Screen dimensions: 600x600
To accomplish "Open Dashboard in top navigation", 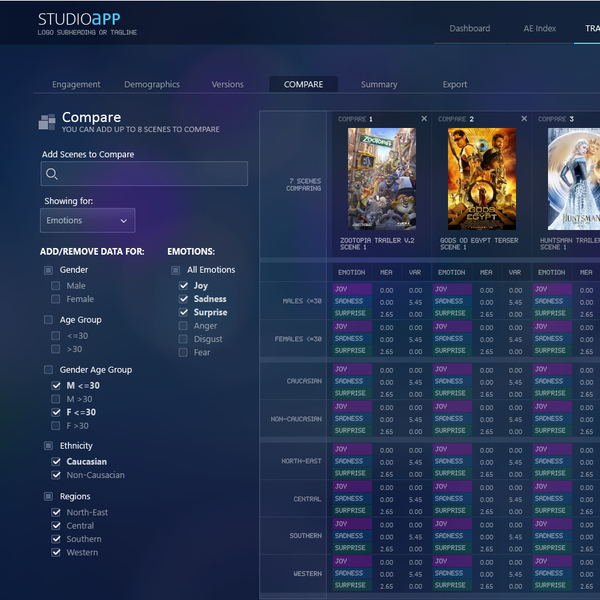I will pos(470,28).
